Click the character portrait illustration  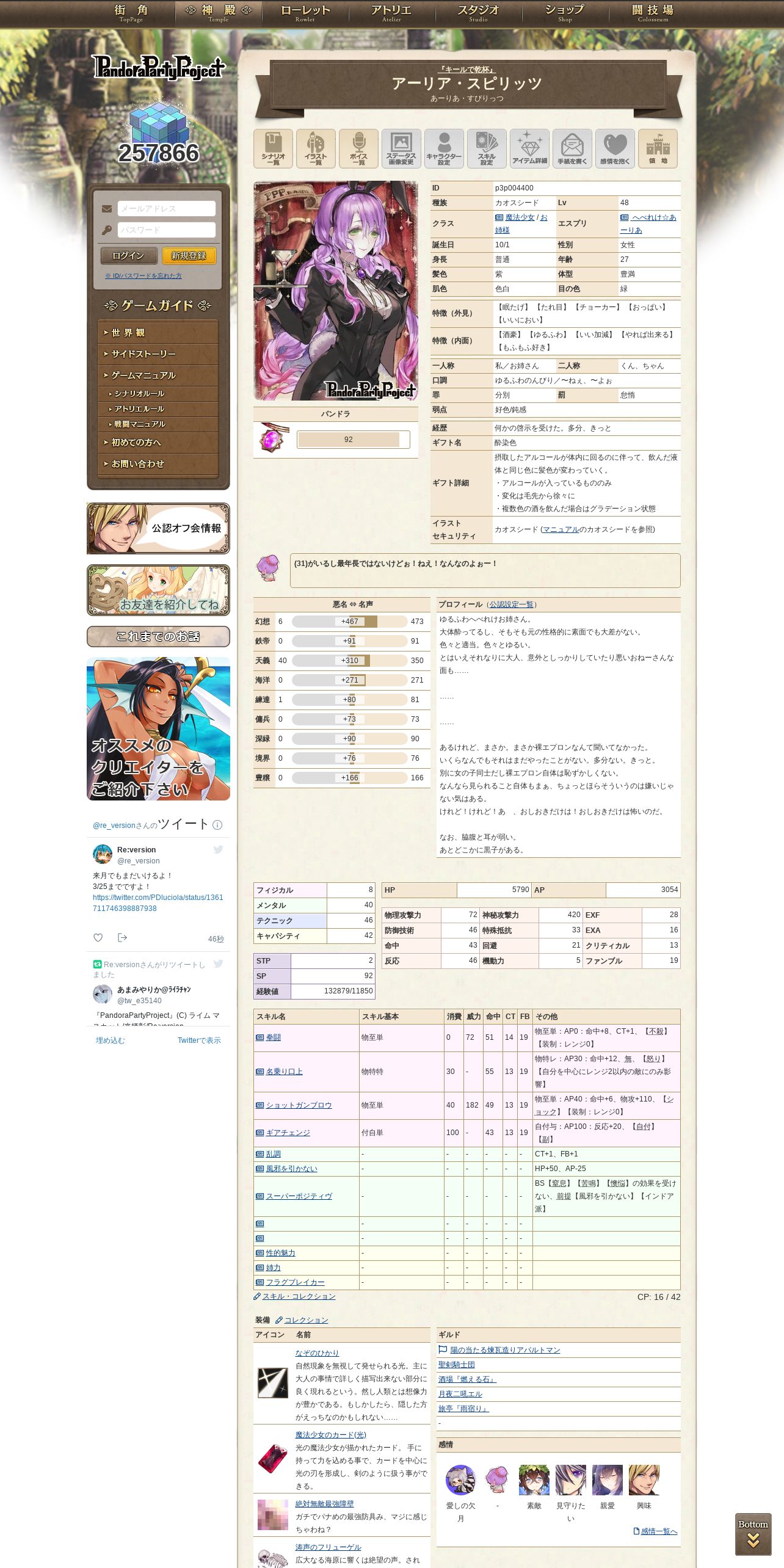coord(336,291)
